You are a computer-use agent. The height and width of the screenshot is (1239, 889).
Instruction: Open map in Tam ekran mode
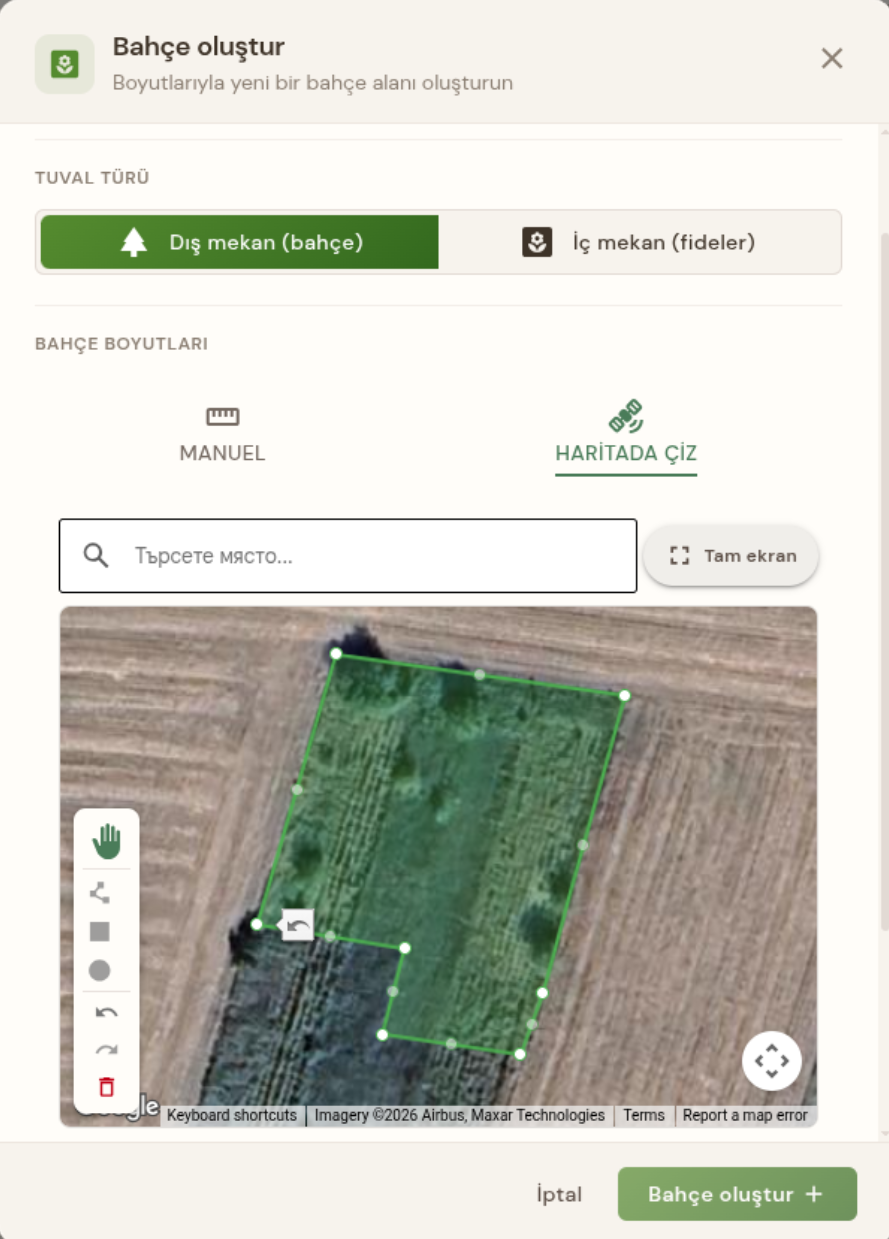(731, 556)
